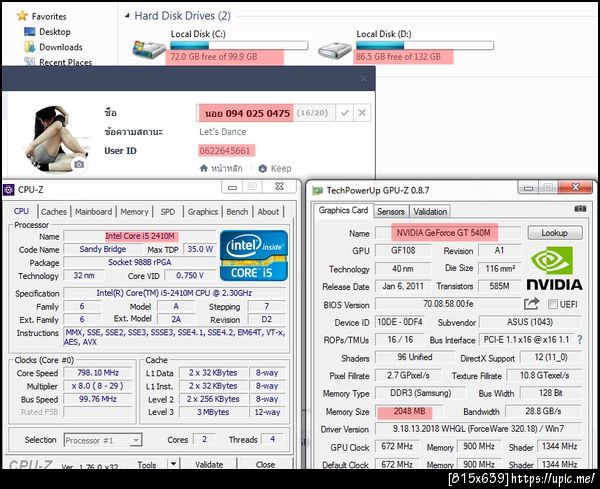
Task: Confirm name edit with checkmark
Action: point(344,113)
